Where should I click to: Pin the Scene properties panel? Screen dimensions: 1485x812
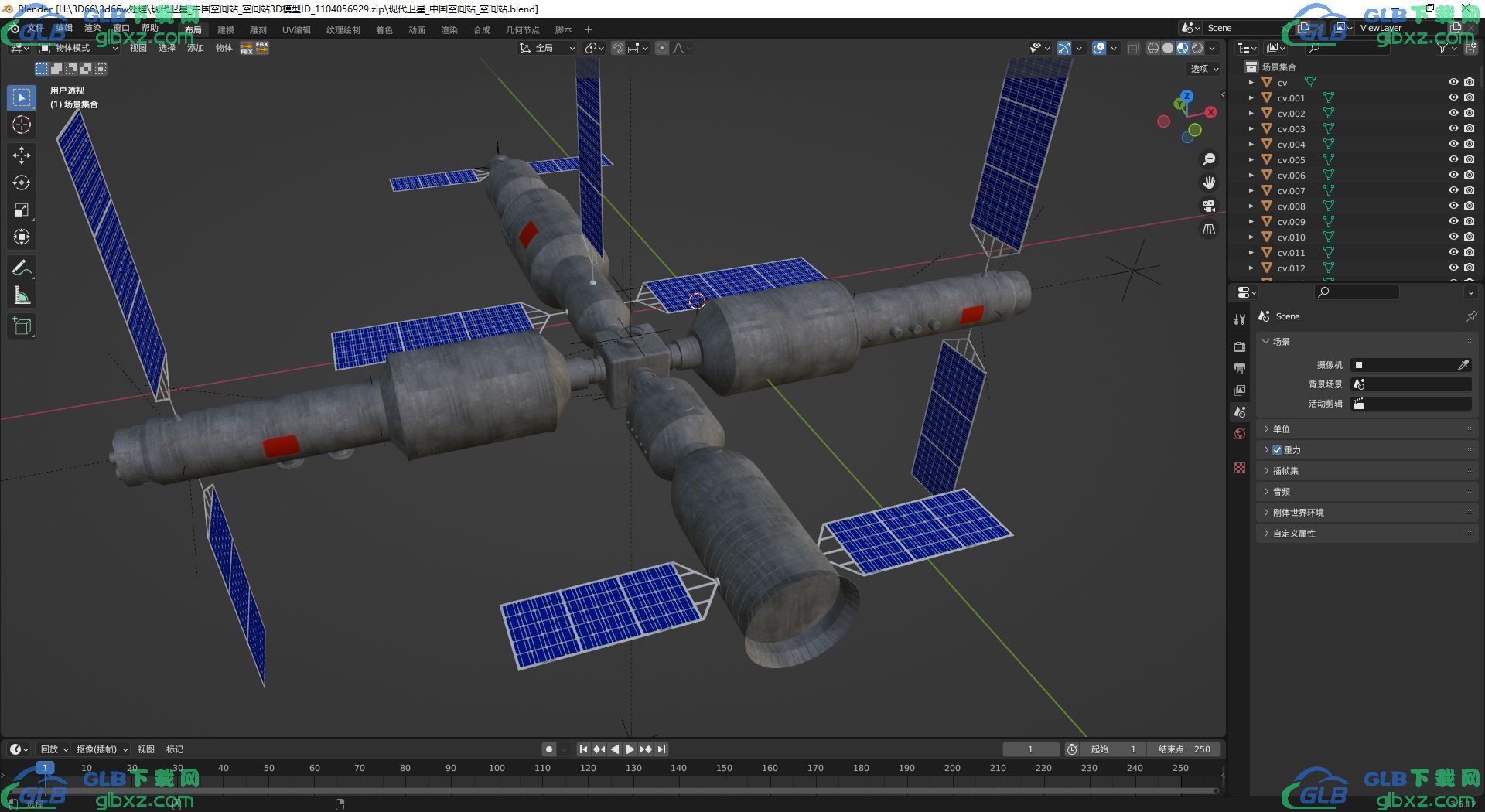[1470, 316]
